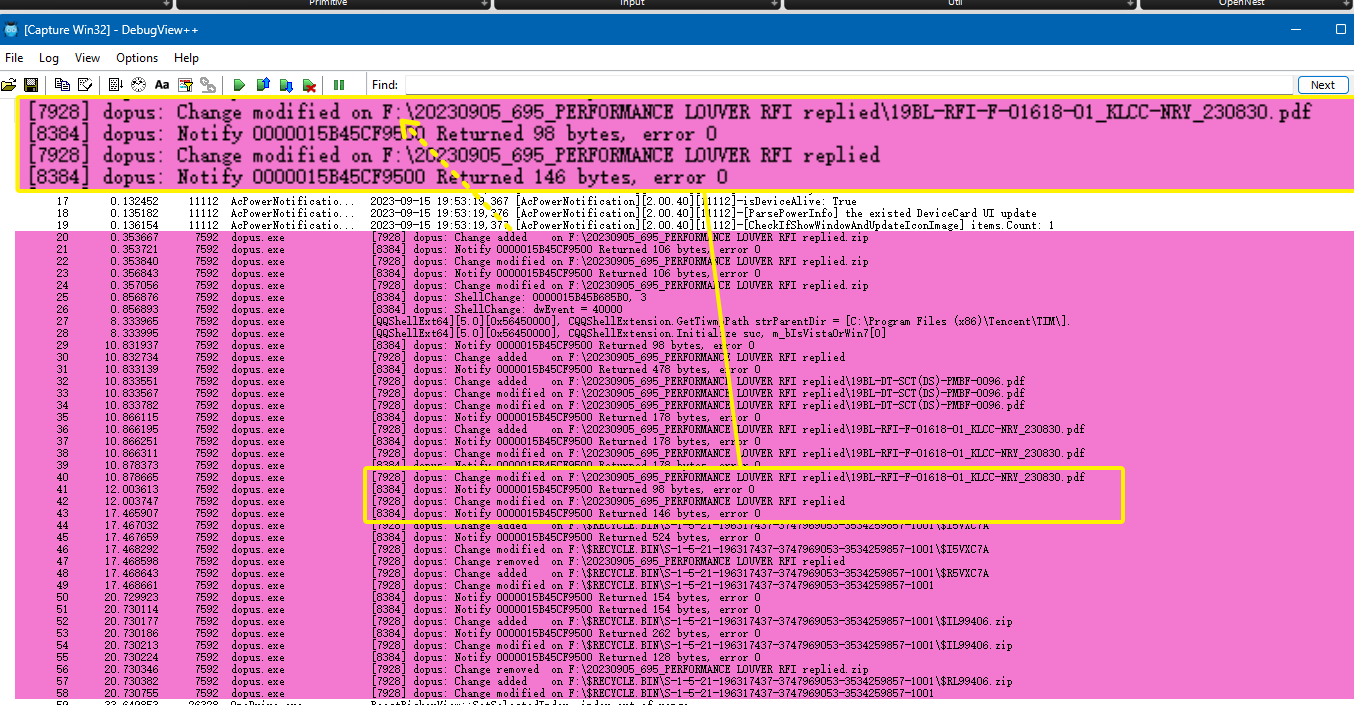Open the Help menu

pos(187,58)
